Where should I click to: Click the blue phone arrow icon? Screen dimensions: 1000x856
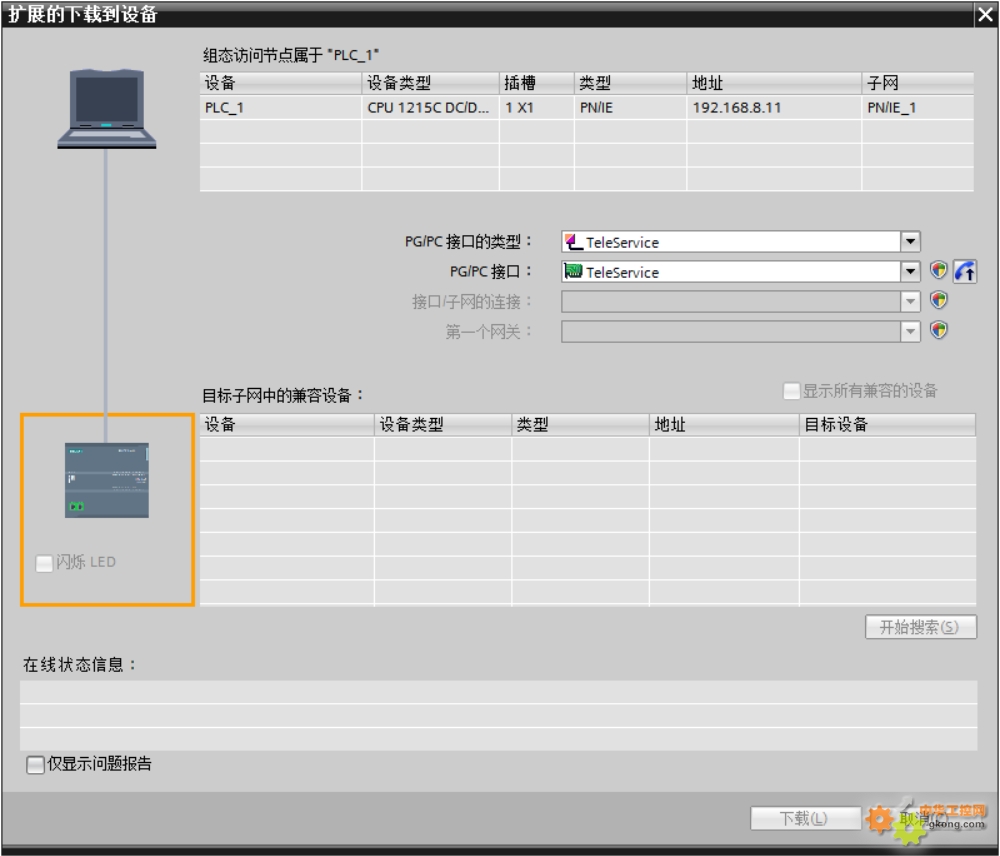tap(965, 271)
